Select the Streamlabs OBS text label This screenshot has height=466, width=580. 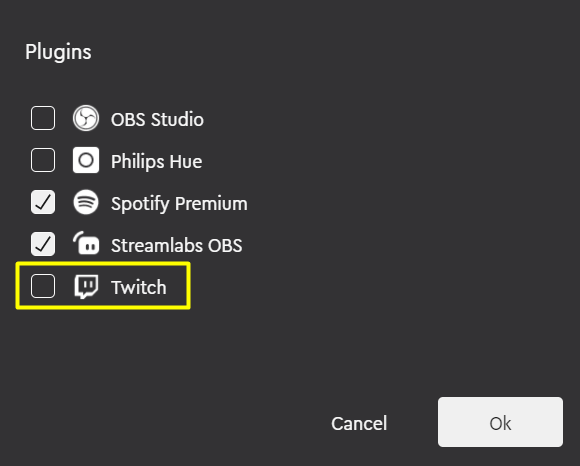pos(177,245)
